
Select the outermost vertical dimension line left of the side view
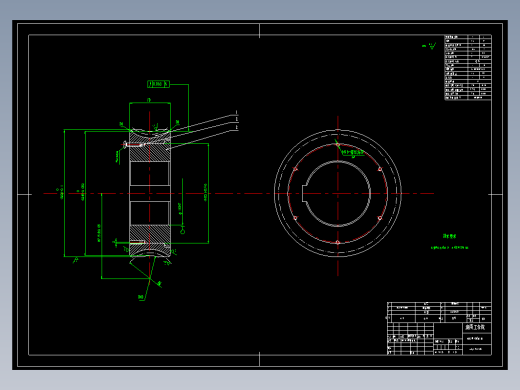pyautogui.click(x=64, y=193)
